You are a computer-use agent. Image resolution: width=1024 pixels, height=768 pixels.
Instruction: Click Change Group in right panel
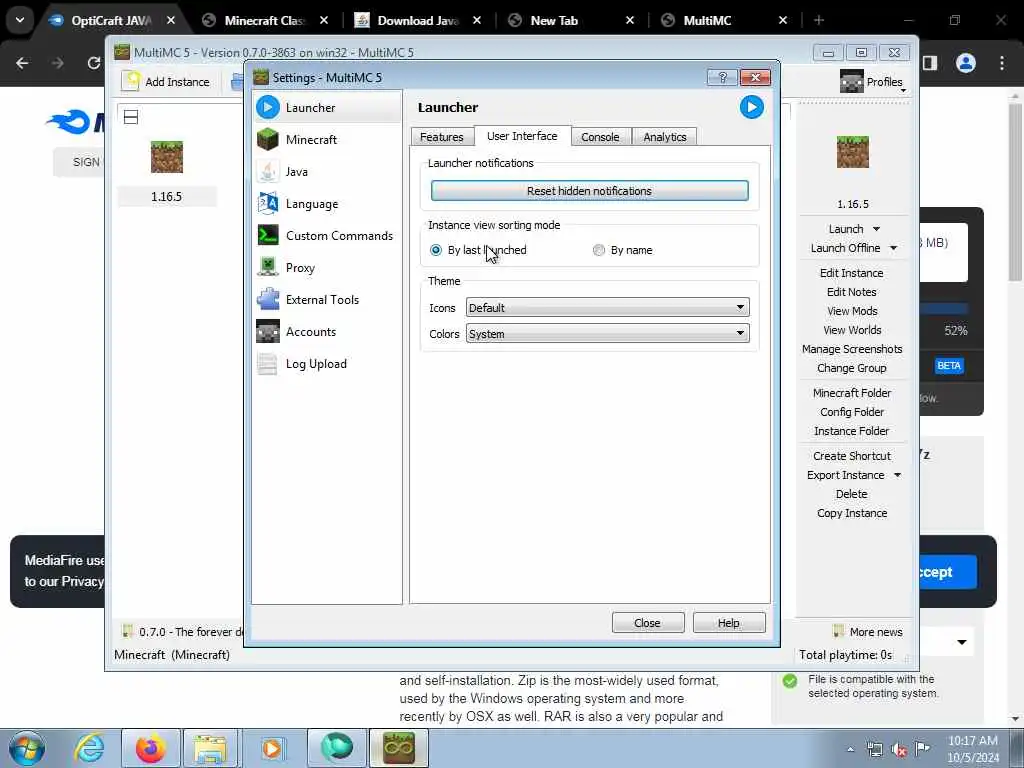point(852,368)
